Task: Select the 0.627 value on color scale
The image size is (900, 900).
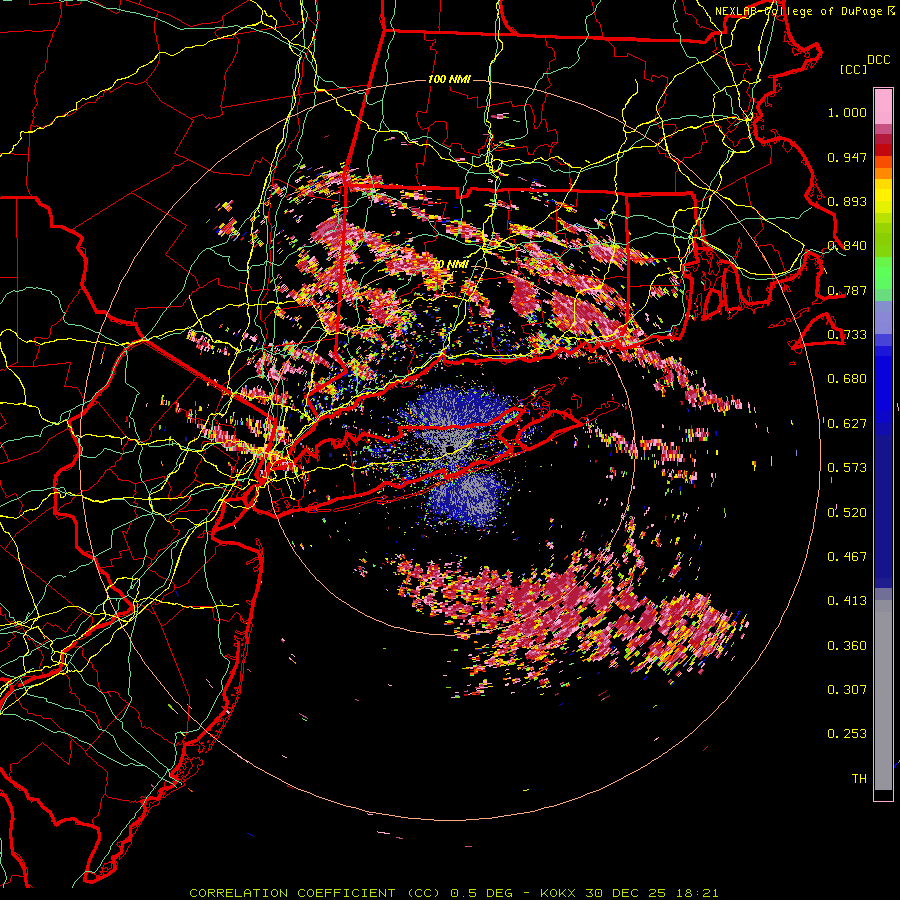Action: [847, 424]
